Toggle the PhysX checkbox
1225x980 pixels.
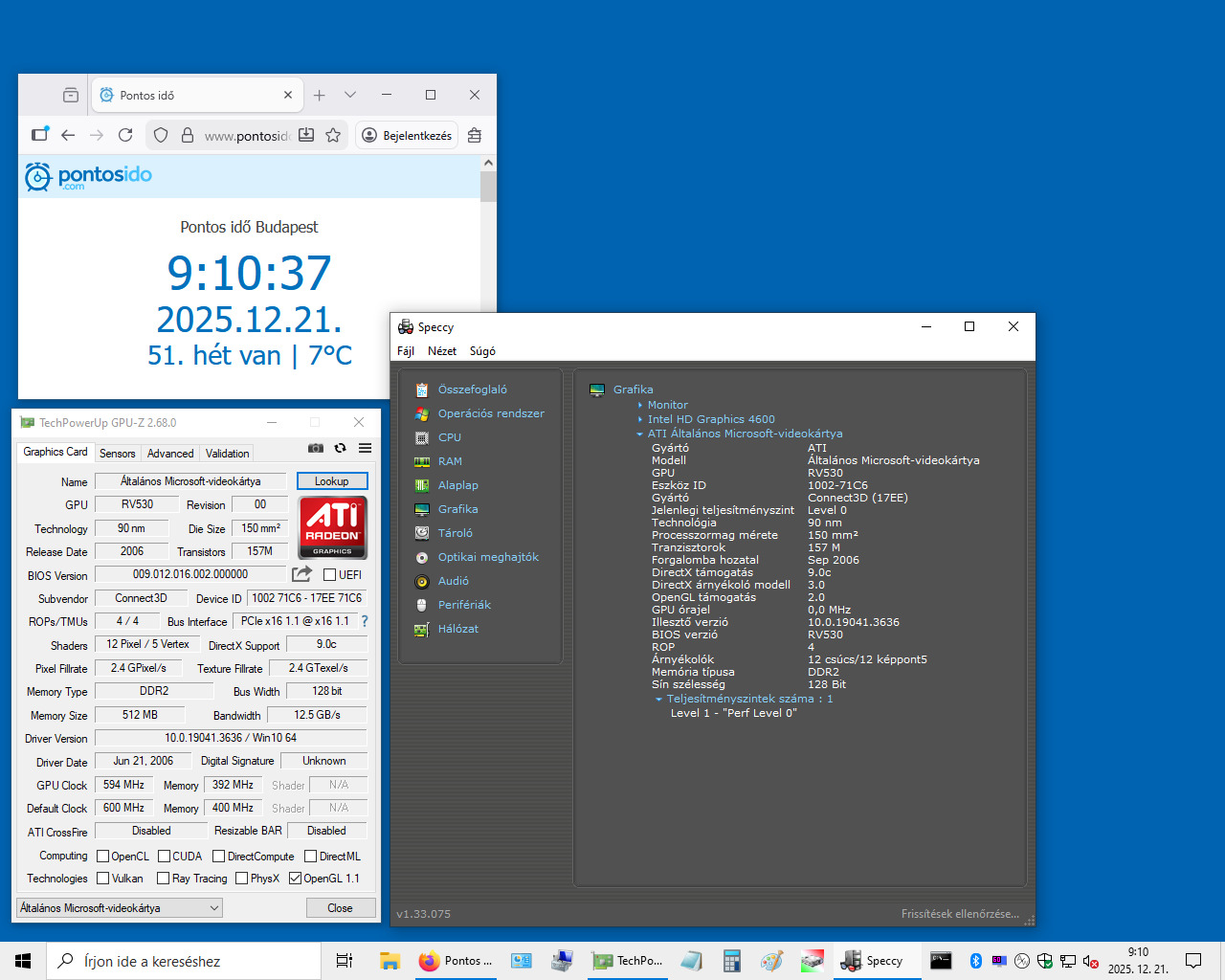point(242,879)
